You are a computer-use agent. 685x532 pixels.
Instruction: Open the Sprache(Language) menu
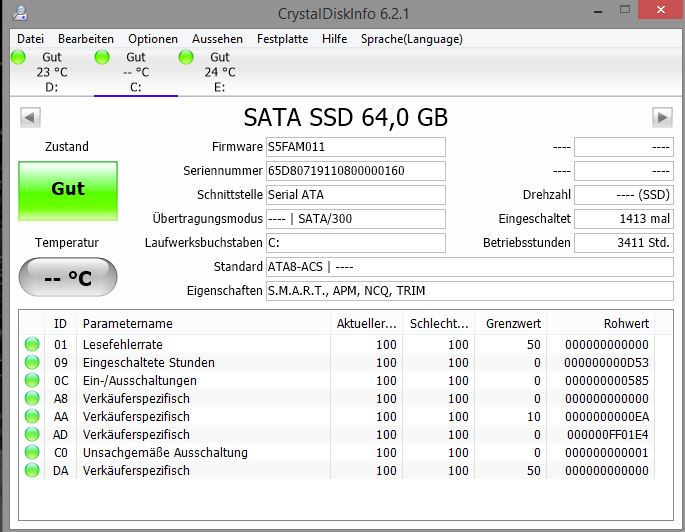click(x=412, y=39)
